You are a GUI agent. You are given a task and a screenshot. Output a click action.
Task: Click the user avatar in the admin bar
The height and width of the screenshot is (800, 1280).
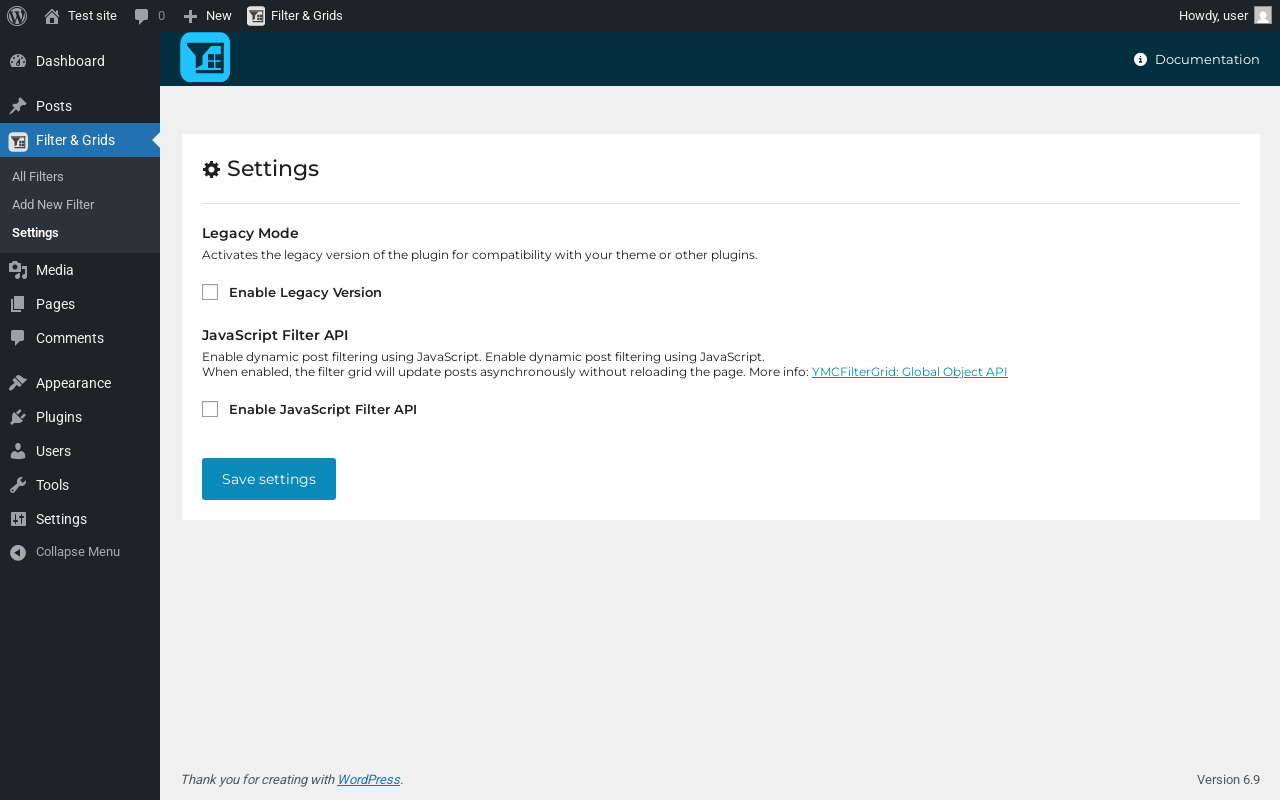click(1263, 15)
